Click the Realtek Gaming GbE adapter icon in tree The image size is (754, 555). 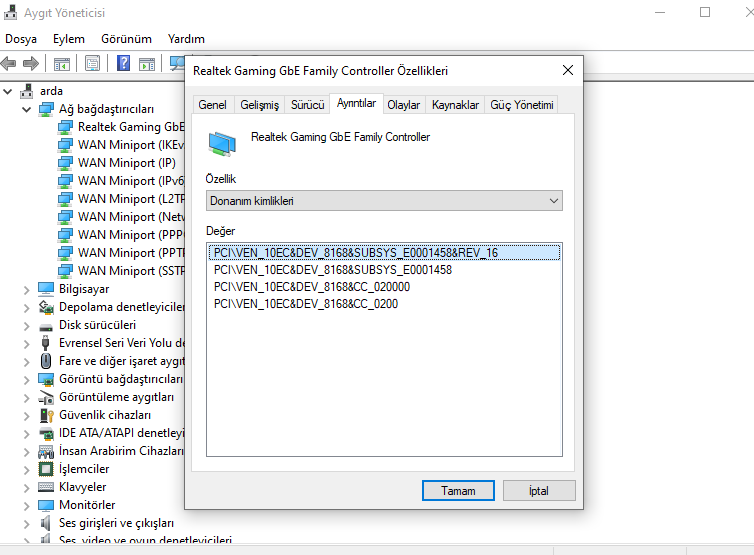[x=65, y=127]
